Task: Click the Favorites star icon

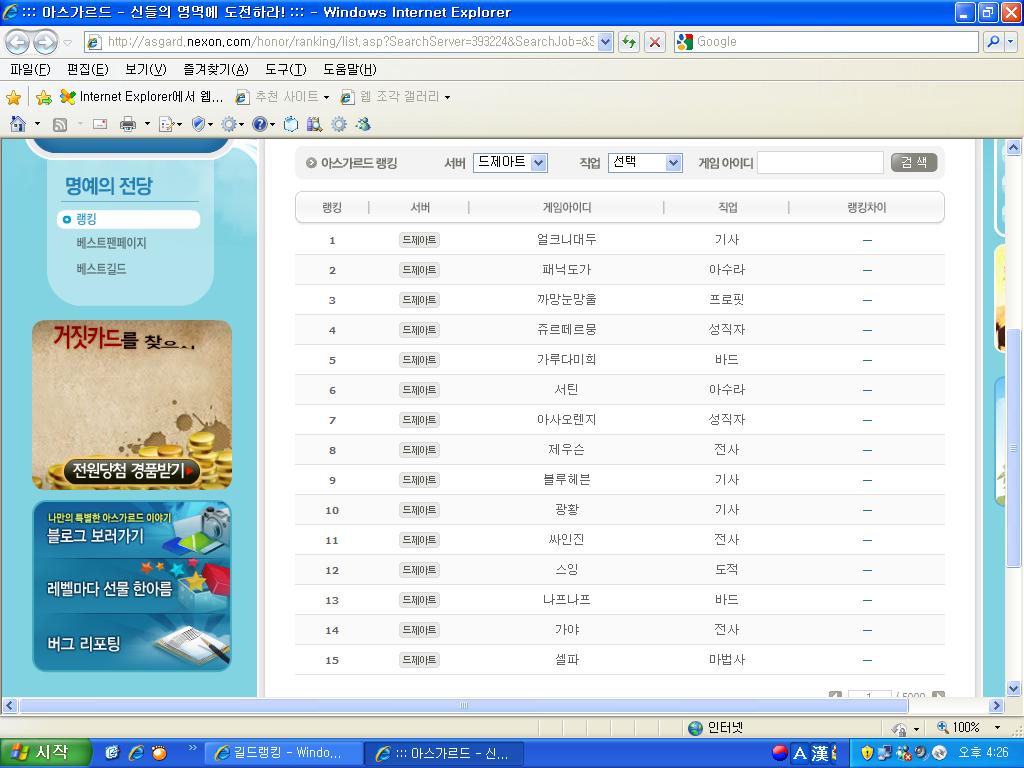Action: point(13,97)
